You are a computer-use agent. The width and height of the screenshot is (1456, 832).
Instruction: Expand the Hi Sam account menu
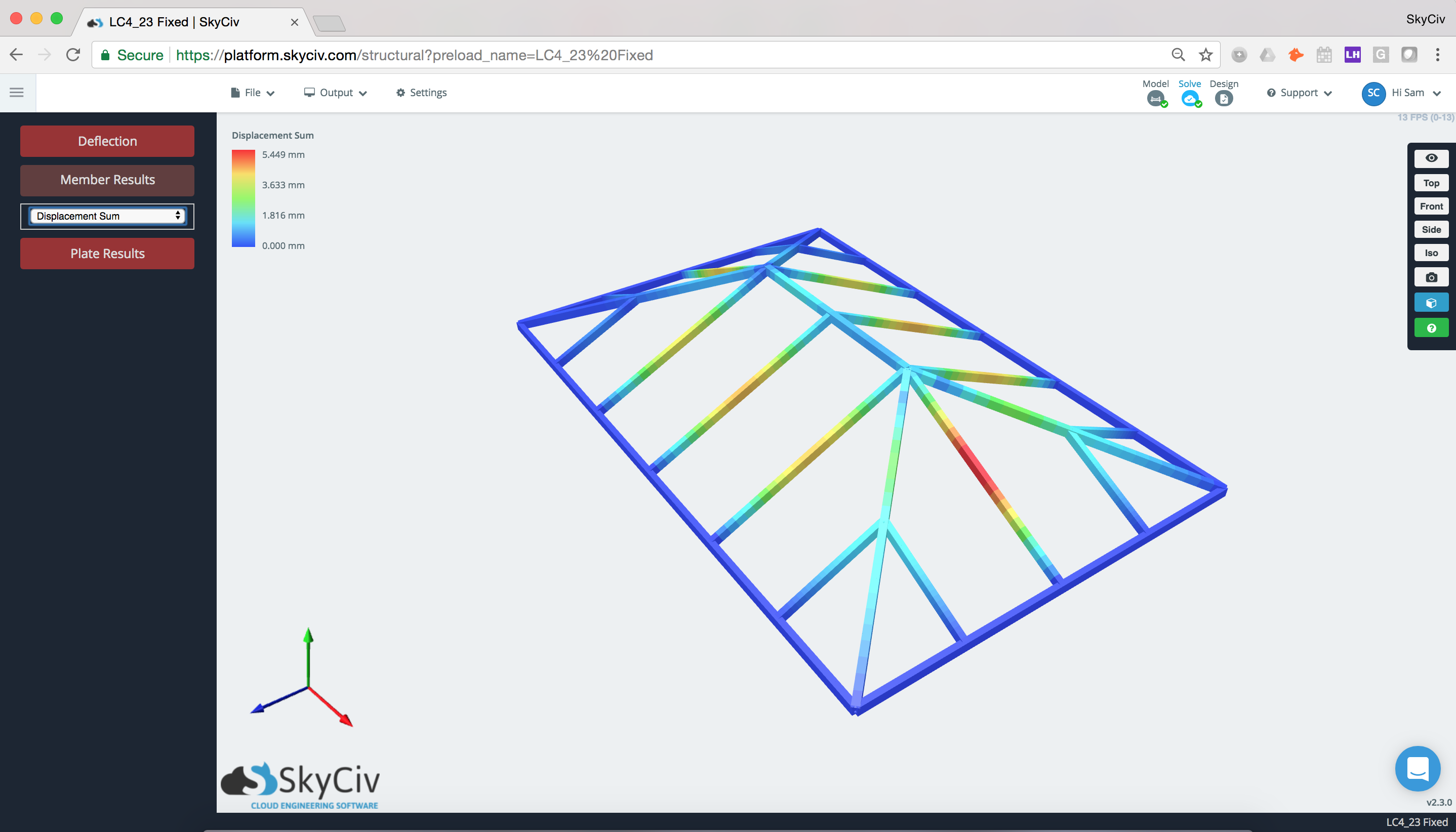[1408, 93]
